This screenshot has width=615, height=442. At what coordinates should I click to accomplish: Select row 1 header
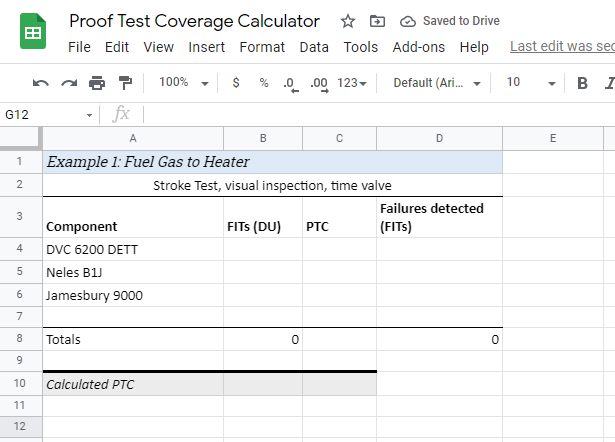coord(20,162)
